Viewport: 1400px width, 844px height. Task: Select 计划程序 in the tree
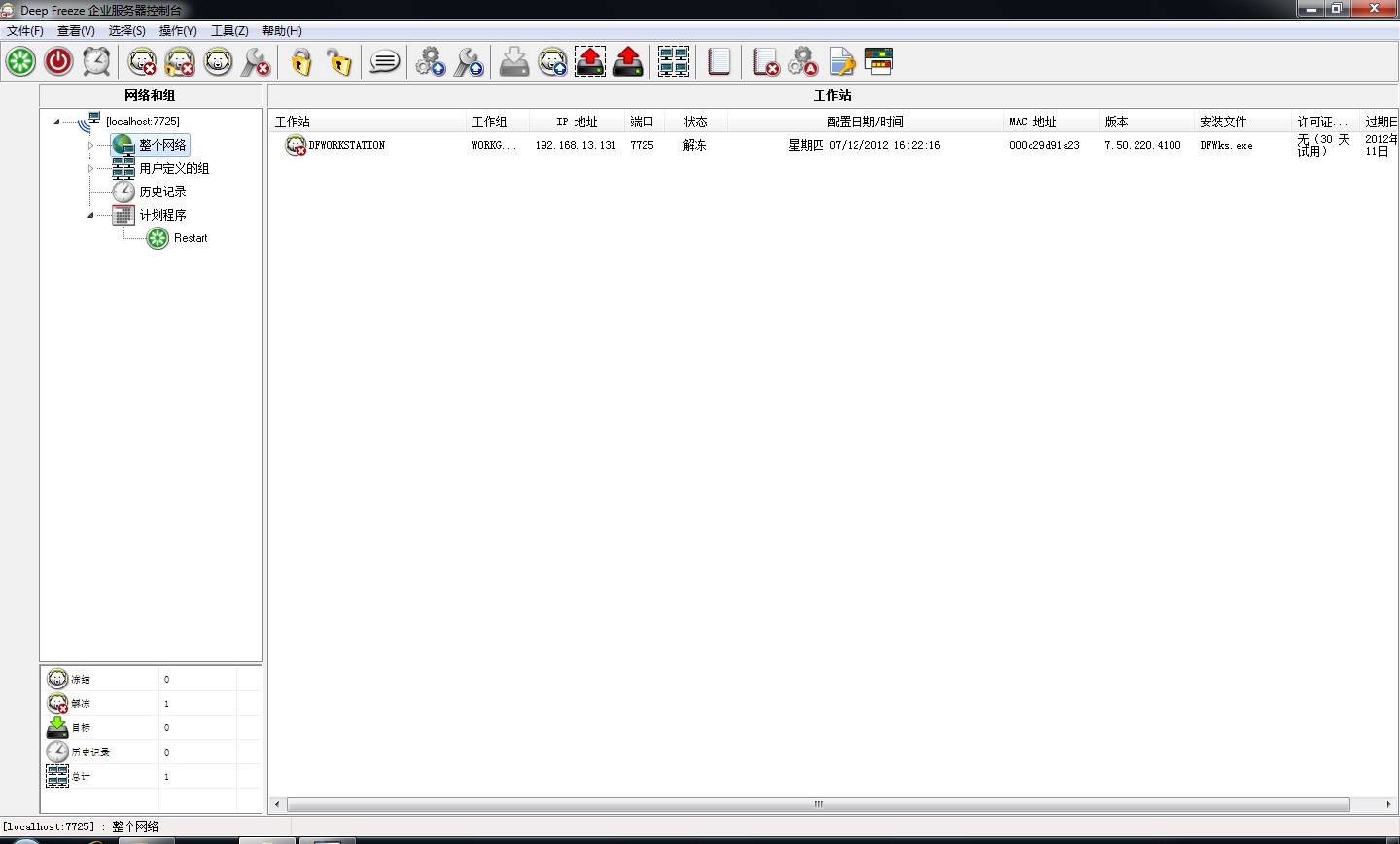(x=162, y=215)
